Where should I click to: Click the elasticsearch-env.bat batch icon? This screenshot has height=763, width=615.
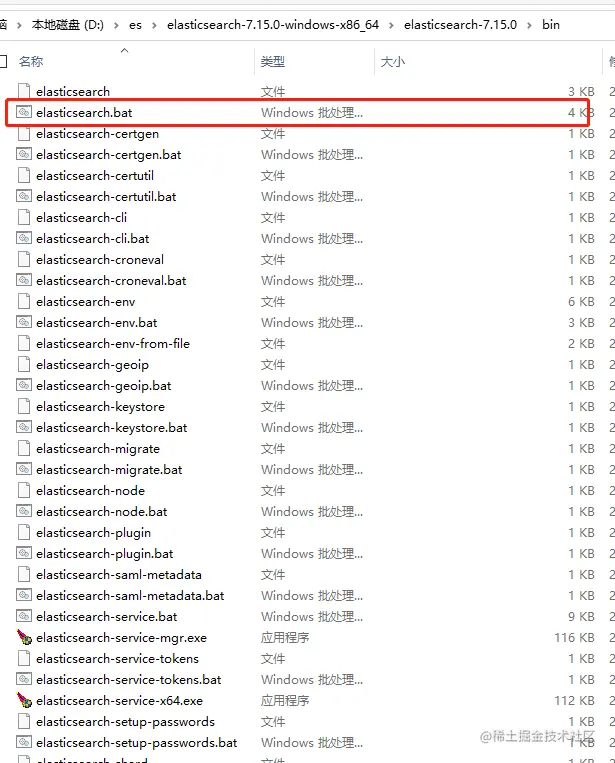coord(24,322)
